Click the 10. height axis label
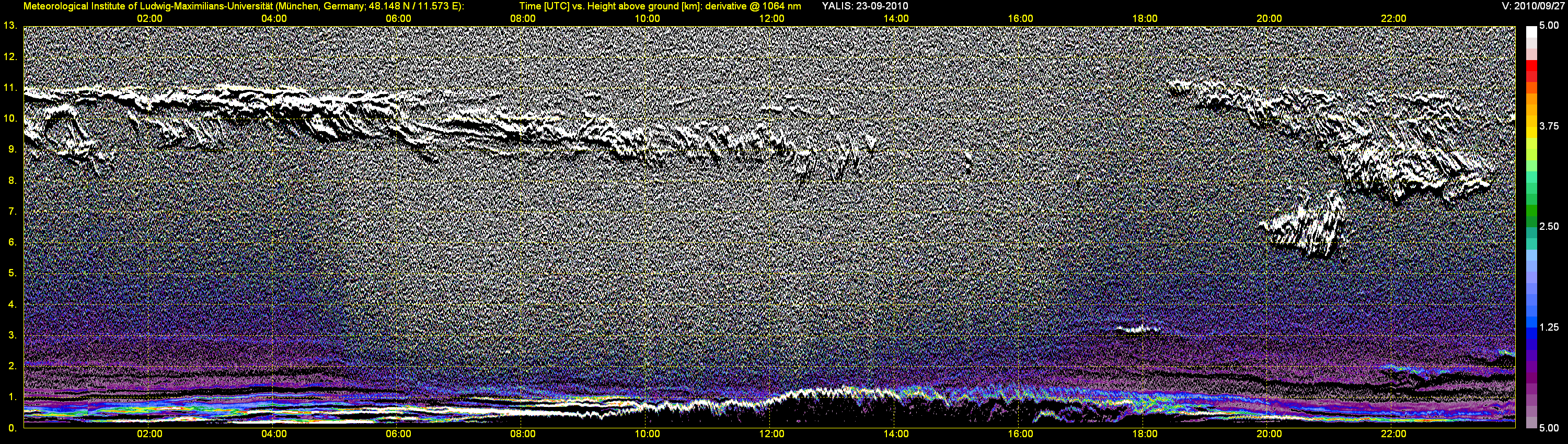The image size is (1568, 444). pyautogui.click(x=10, y=119)
